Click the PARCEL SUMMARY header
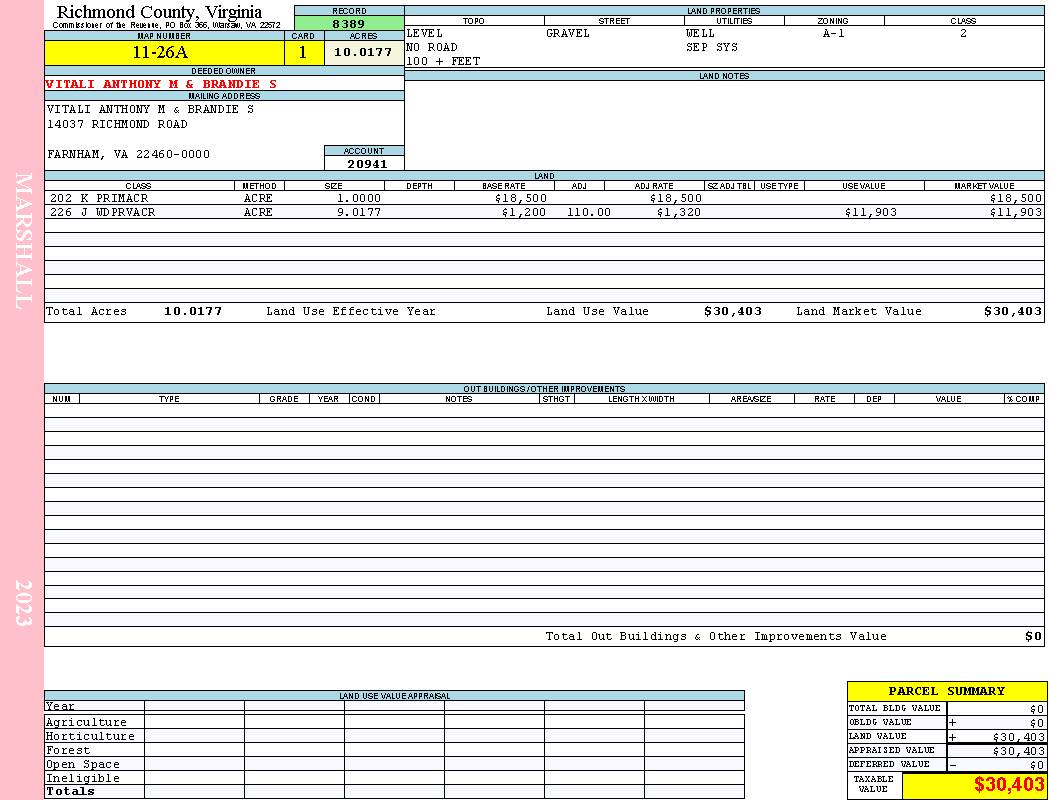1050x800 pixels. pyautogui.click(x=946, y=691)
